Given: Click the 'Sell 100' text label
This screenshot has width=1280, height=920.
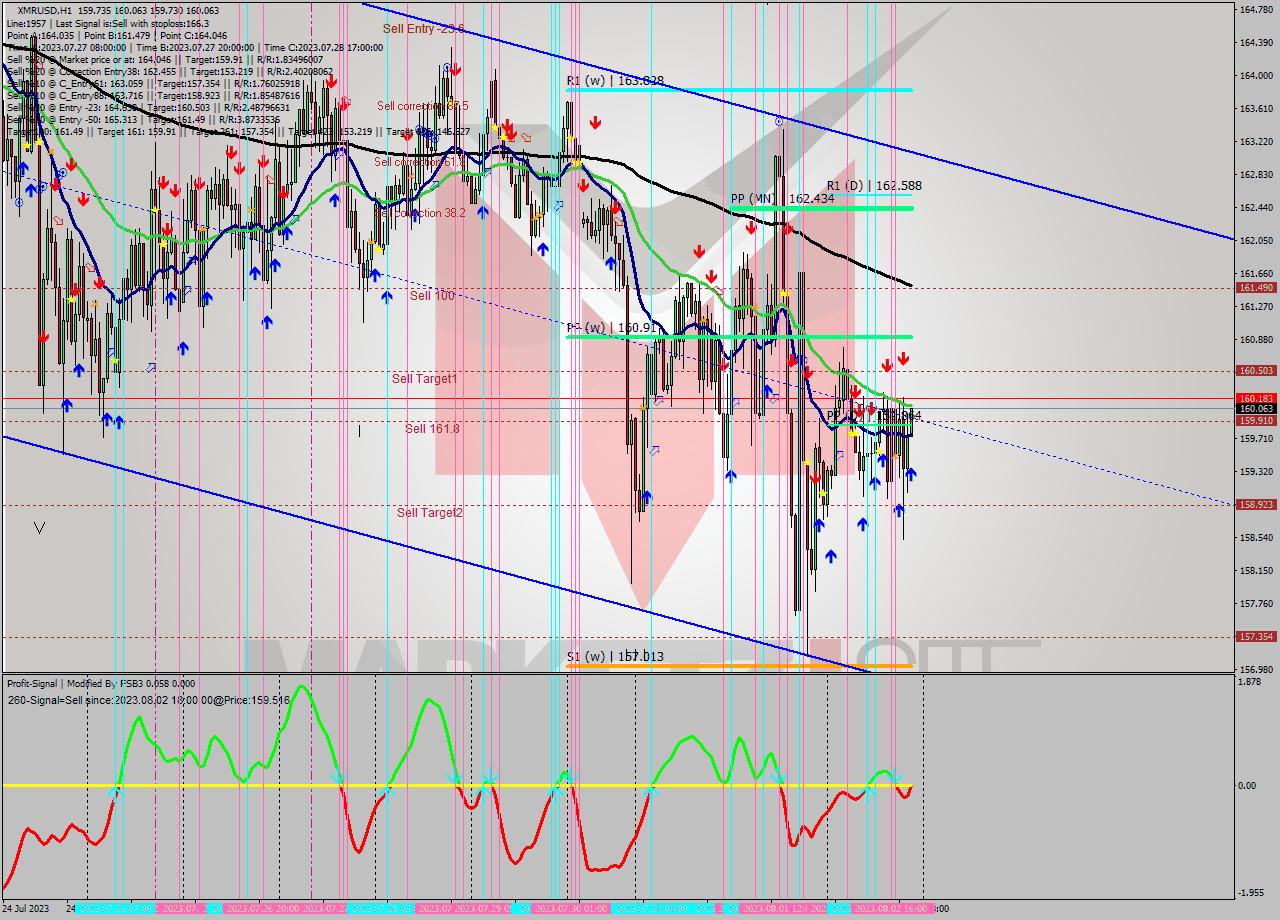Looking at the screenshot, I should coord(428,295).
